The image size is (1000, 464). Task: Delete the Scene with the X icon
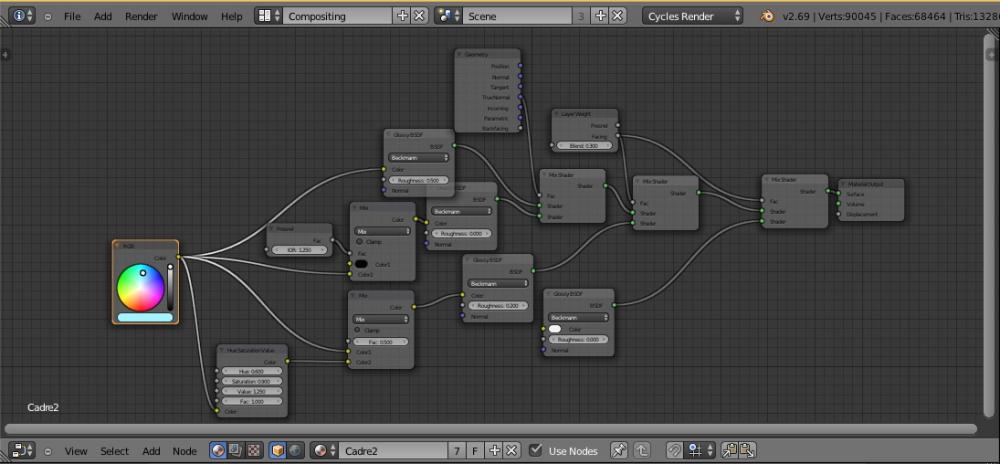point(617,16)
